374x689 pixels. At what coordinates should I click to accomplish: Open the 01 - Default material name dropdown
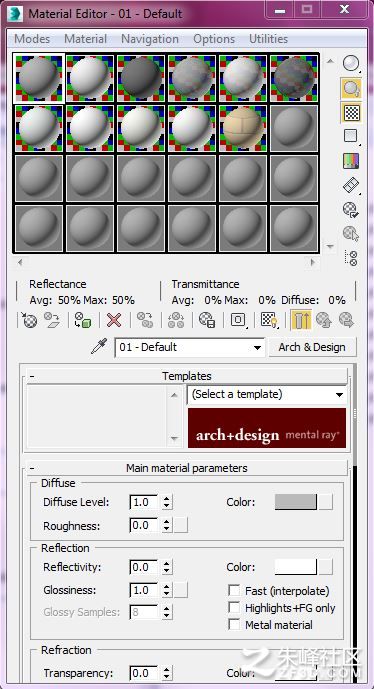click(x=190, y=348)
